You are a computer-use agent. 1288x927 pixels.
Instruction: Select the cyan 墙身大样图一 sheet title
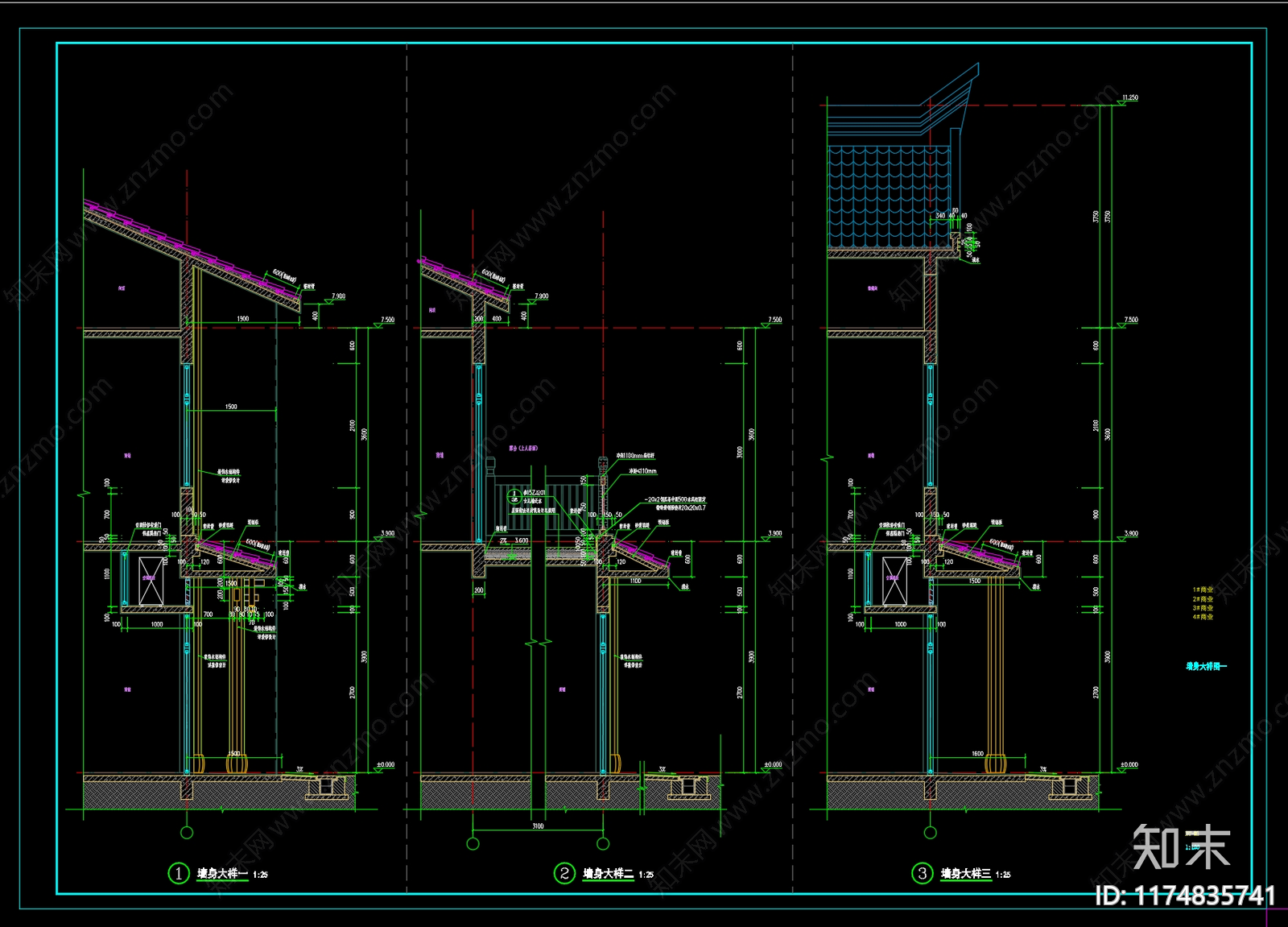pos(1206,667)
